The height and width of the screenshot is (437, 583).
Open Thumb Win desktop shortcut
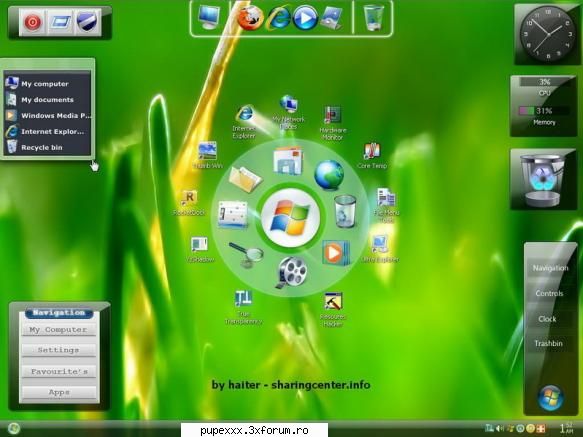tap(207, 155)
